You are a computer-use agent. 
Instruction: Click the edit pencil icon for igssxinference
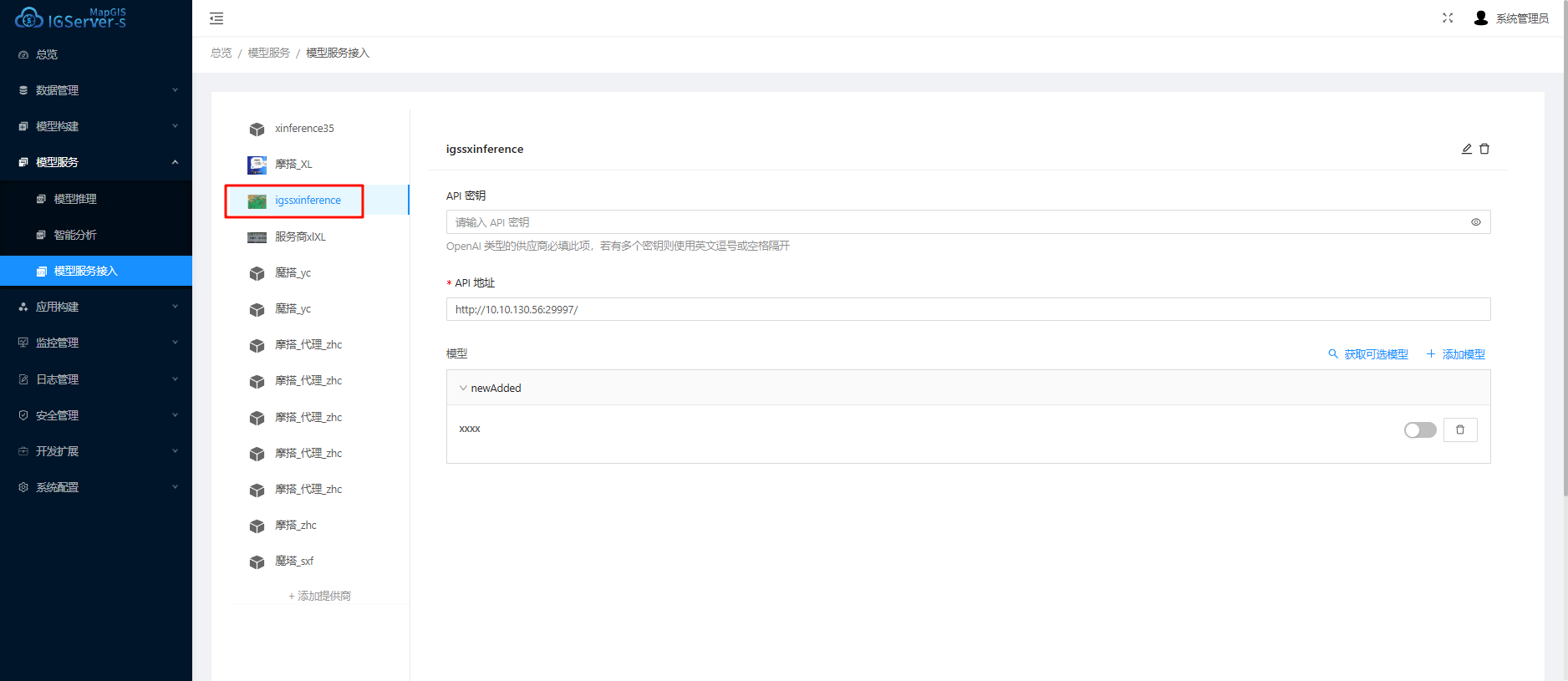coord(1466,149)
